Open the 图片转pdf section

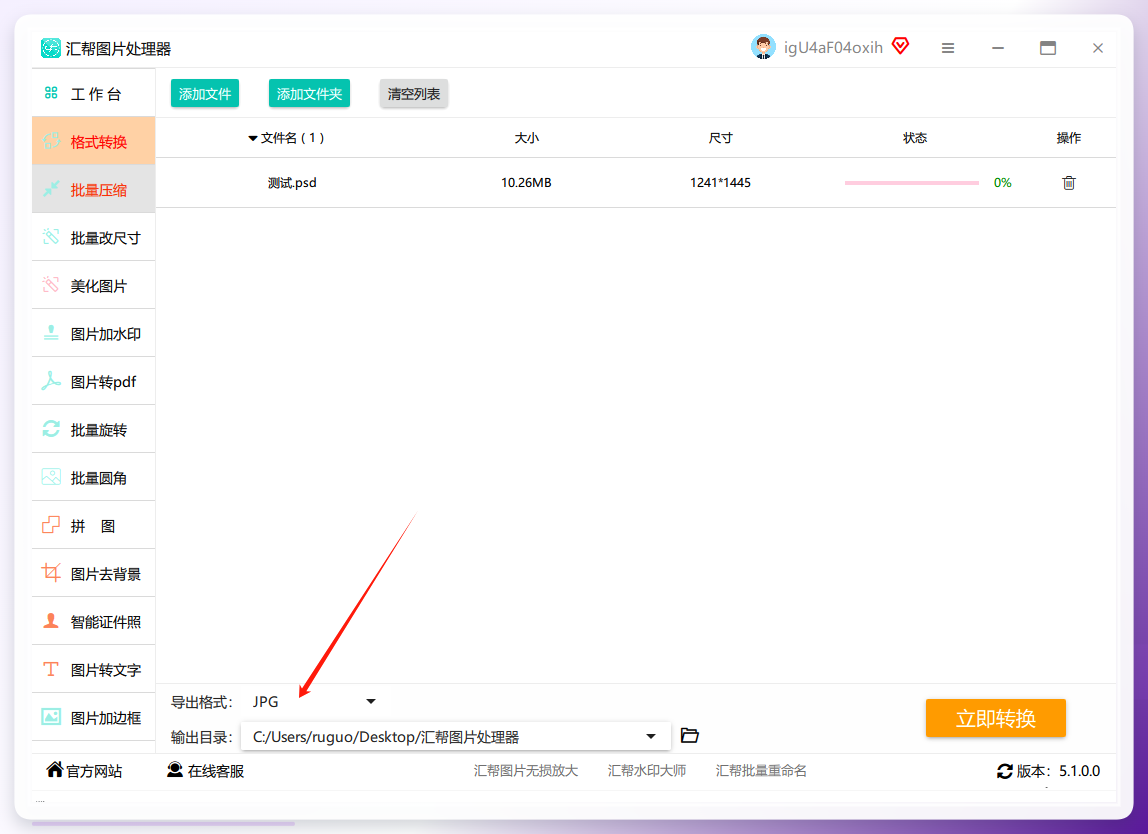coord(94,381)
